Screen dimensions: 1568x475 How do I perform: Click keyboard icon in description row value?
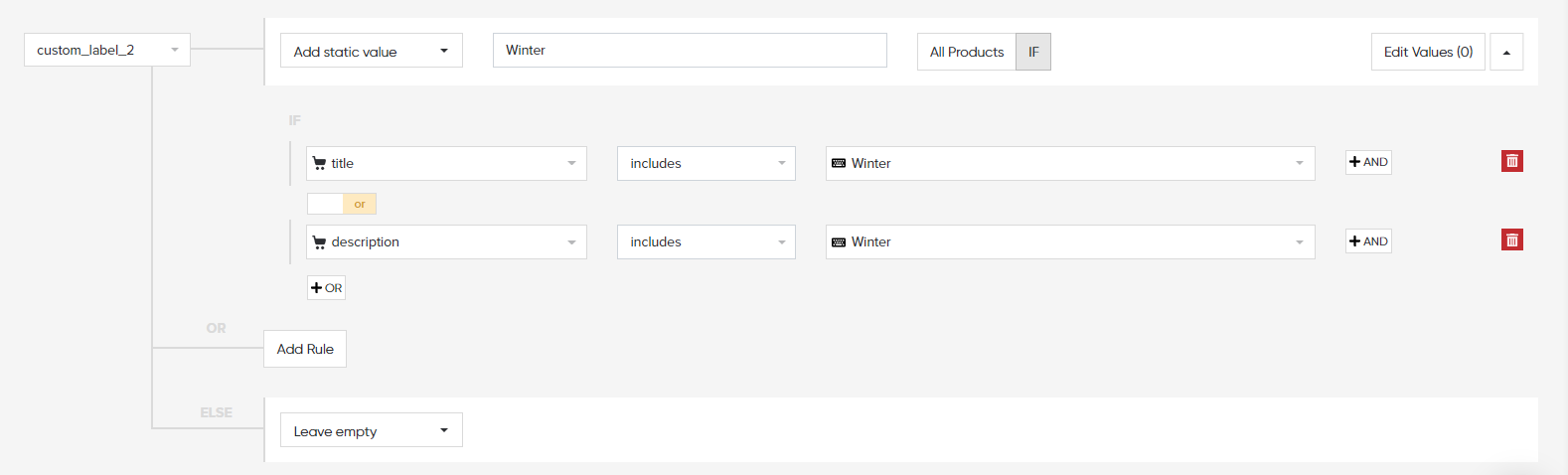pyautogui.click(x=839, y=241)
